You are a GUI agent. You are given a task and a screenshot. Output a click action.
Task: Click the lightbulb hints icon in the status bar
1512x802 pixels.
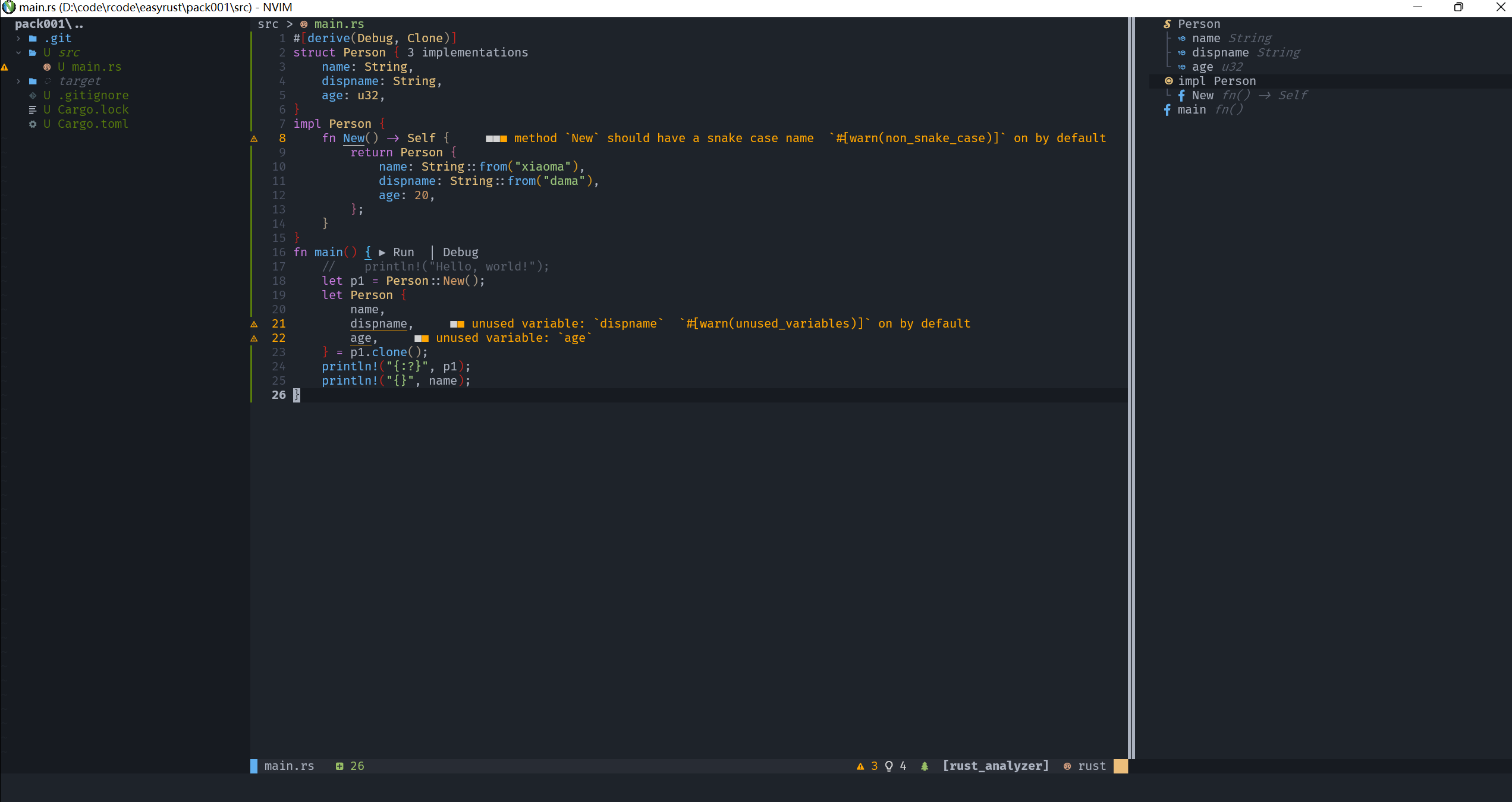tap(889, 766)
